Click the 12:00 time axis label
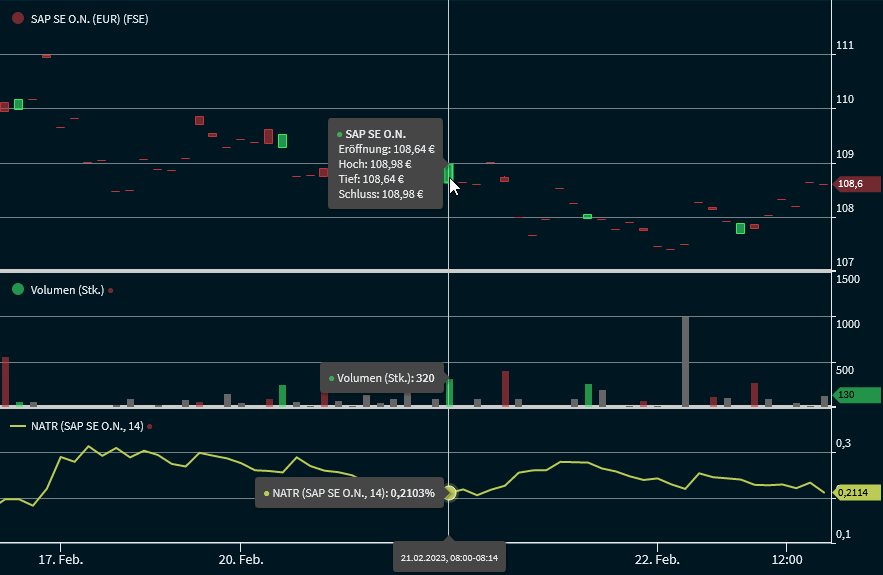Image resolution: width=883 pixels, height=575 pixels. pos(787,558)
